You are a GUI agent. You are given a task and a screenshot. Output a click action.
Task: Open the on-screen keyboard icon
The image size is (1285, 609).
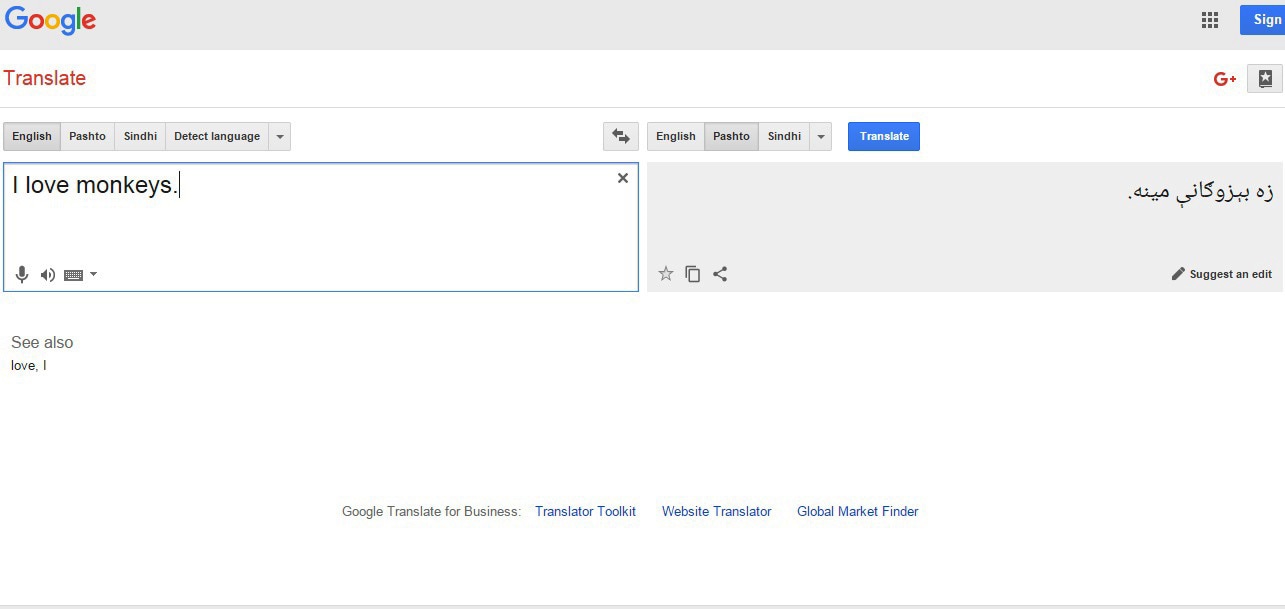click(x=71, y=274)
